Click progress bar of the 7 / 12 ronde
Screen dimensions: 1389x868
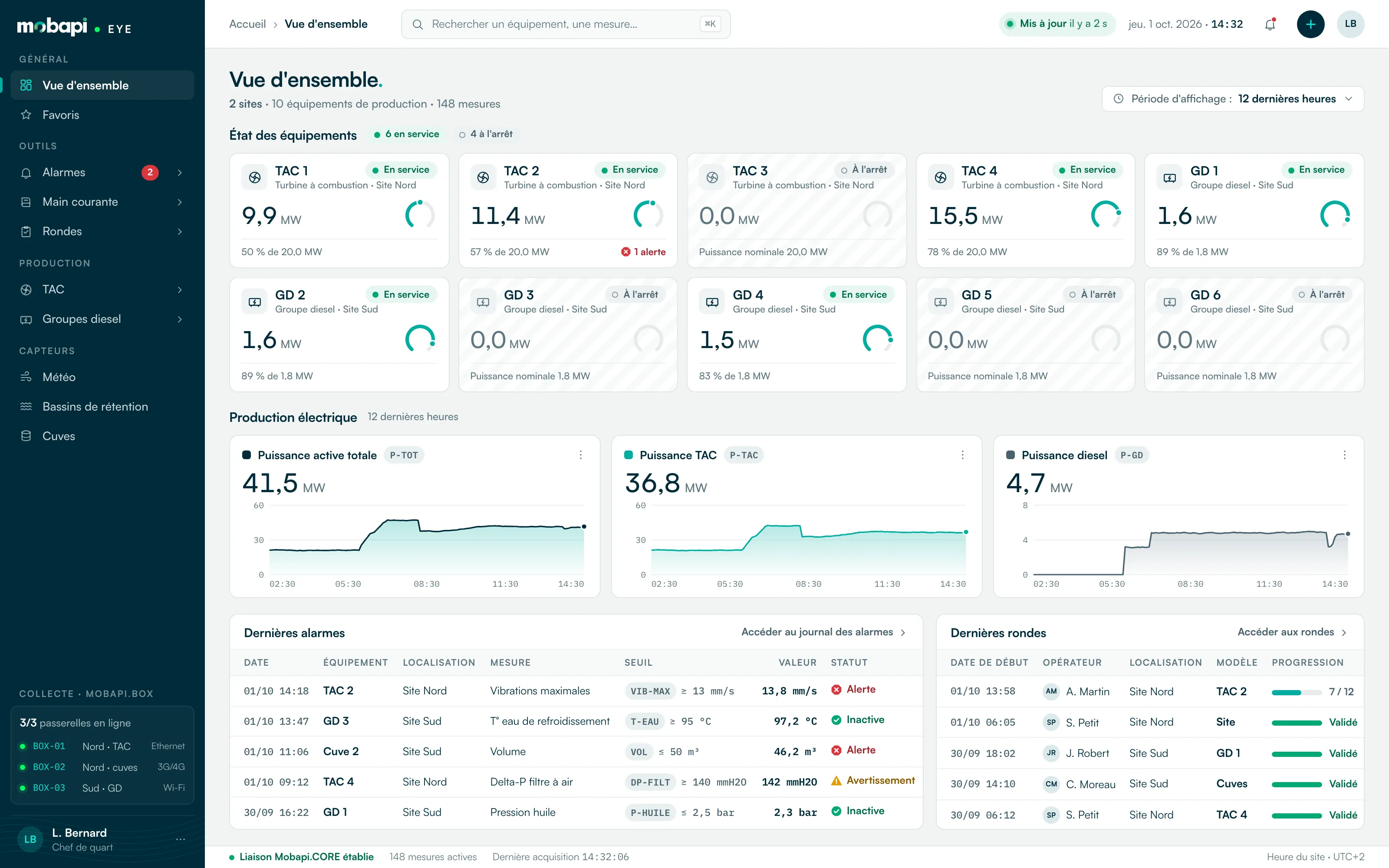[x=1296, y=692]
